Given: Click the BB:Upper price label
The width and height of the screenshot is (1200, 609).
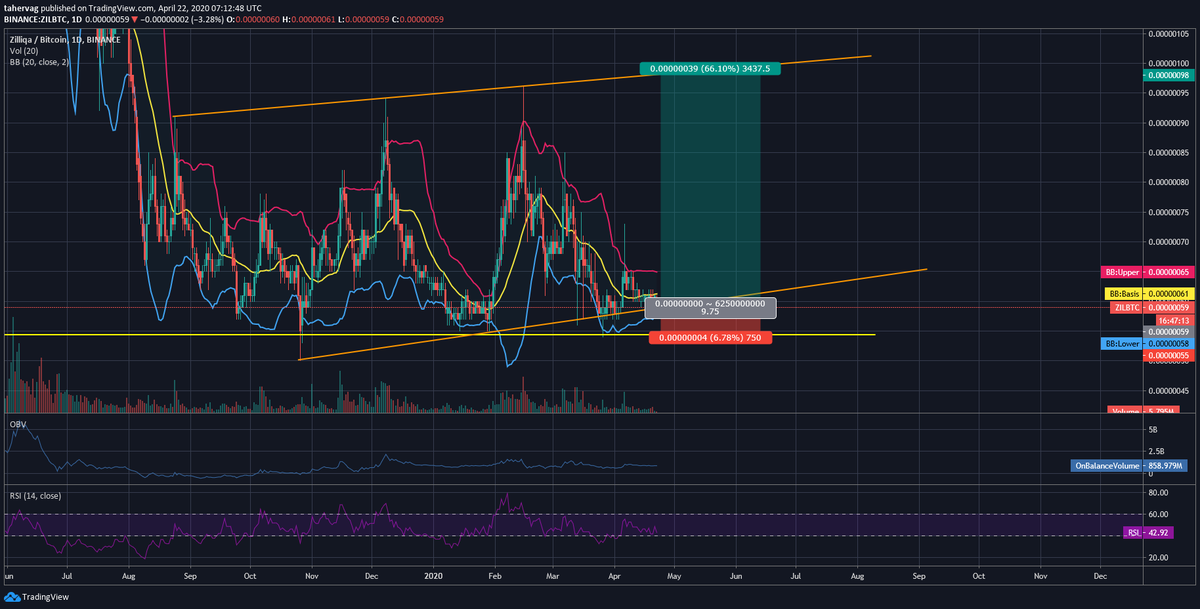Looking at the screenshot, I should click(1148, 272).
